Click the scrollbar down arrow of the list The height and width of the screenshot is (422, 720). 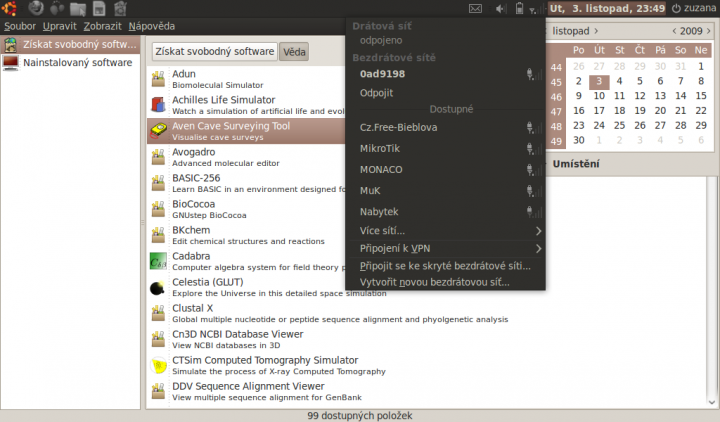pos(712,403)
